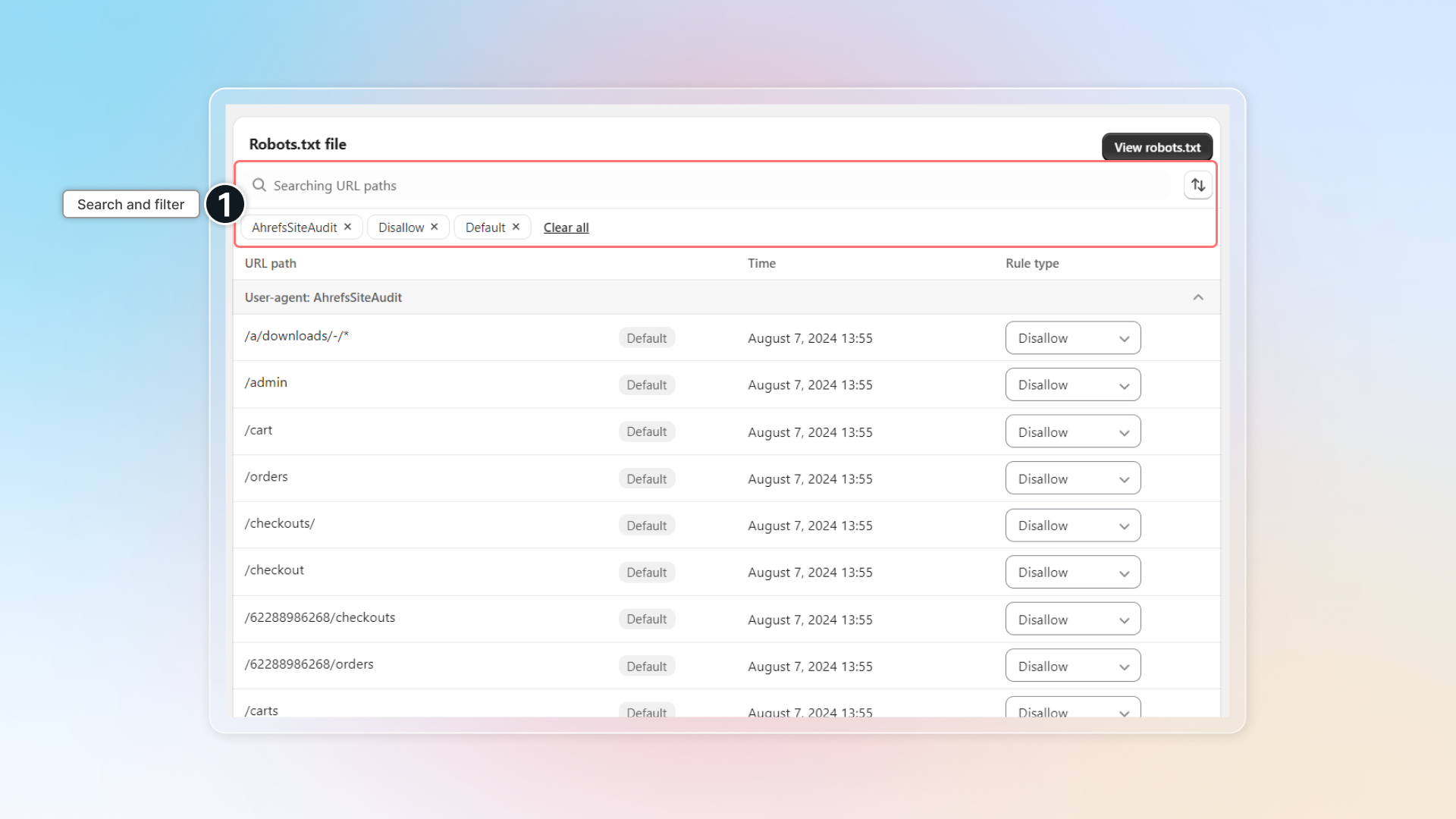Click the search magnifier icon
The image size is (1456, 819).
tap(259, 185)
